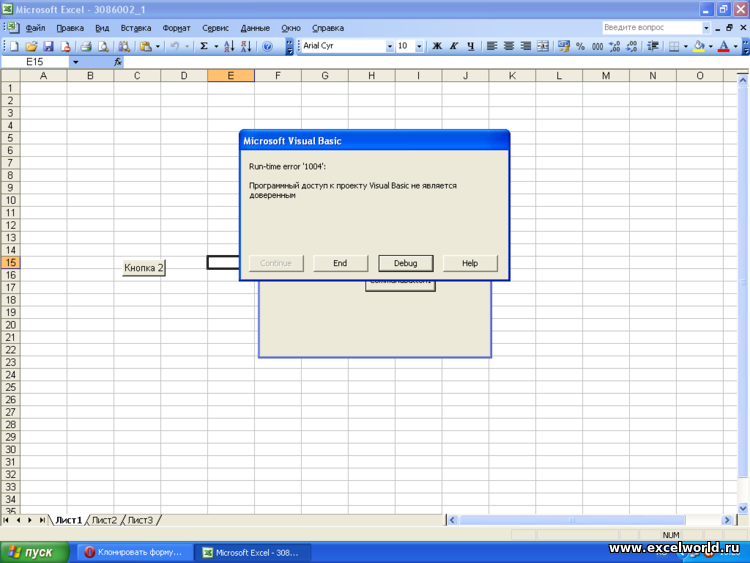This screenshot has height=563, width=750.
Task: Click Debug in the error dialog
Action: pyautogui.click(x=406, y=263)
